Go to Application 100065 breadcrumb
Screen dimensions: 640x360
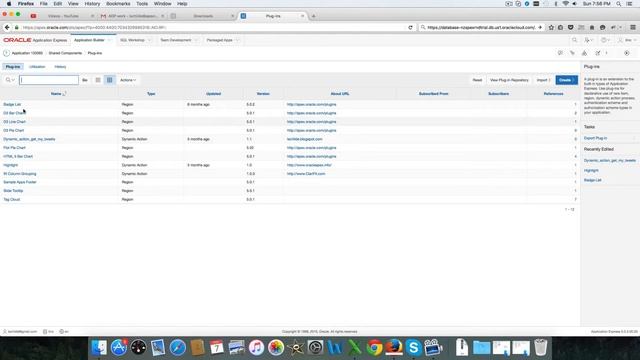tap(27, 53)
